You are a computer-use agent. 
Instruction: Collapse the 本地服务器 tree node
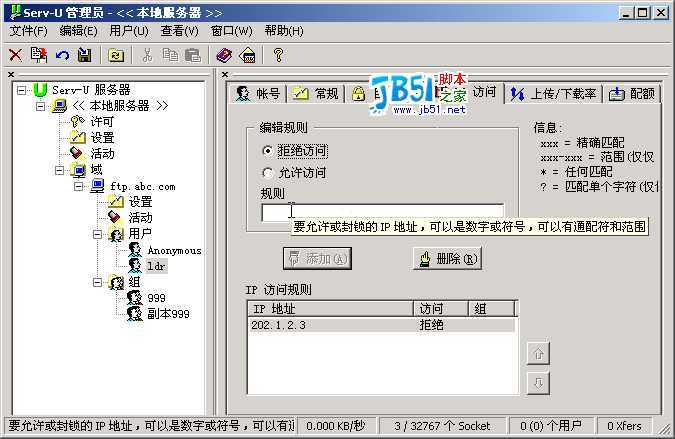pos(40,106)
